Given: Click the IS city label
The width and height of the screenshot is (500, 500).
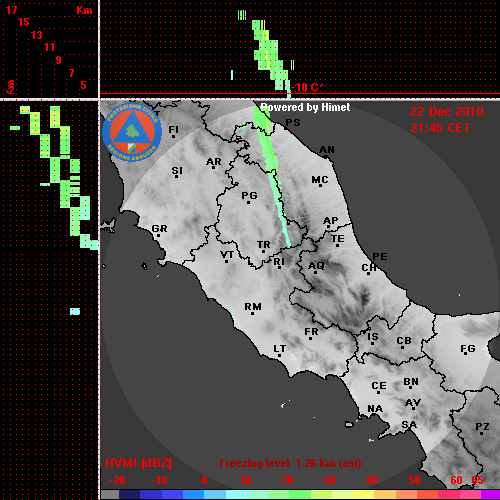Looking at the screenshot, I should point(373,337).
